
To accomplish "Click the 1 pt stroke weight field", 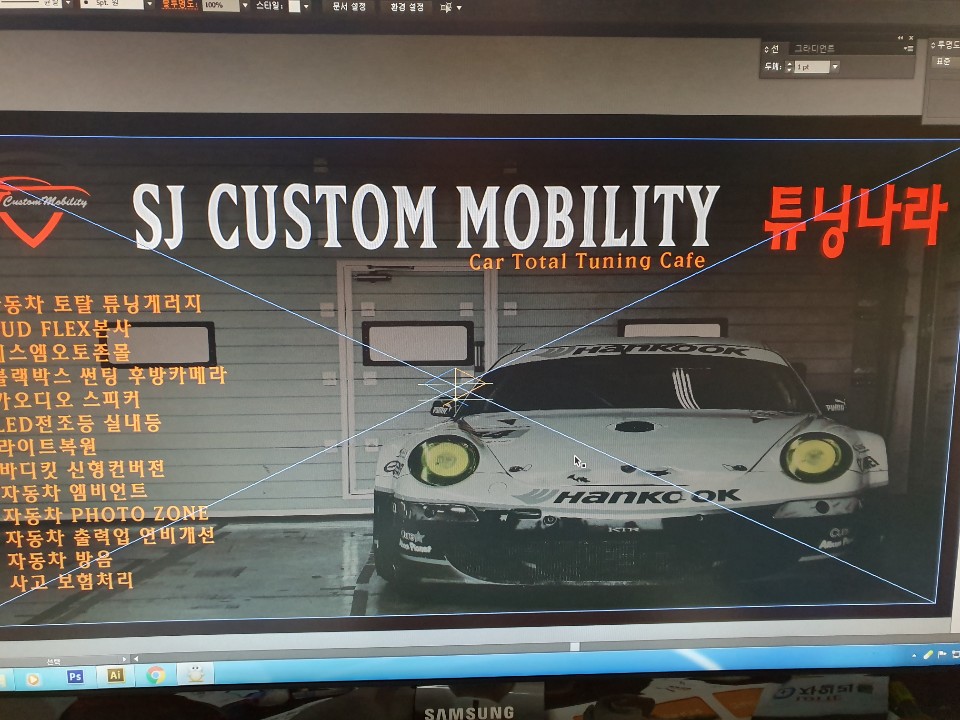I will (x=812, y=67).
